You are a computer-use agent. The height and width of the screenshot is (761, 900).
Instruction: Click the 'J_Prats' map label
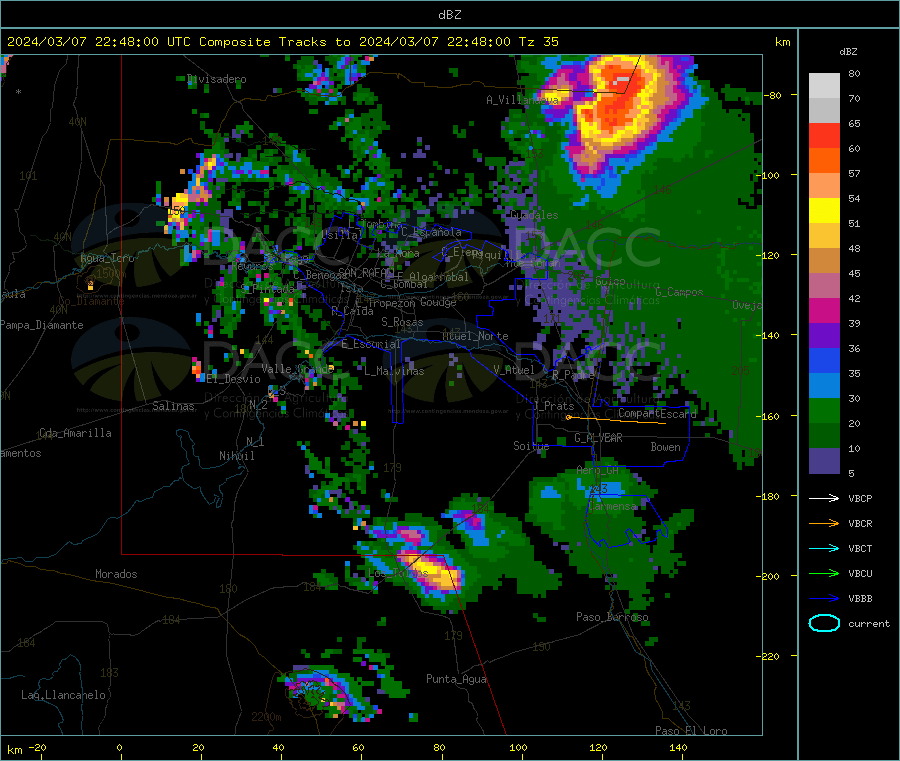553,406
